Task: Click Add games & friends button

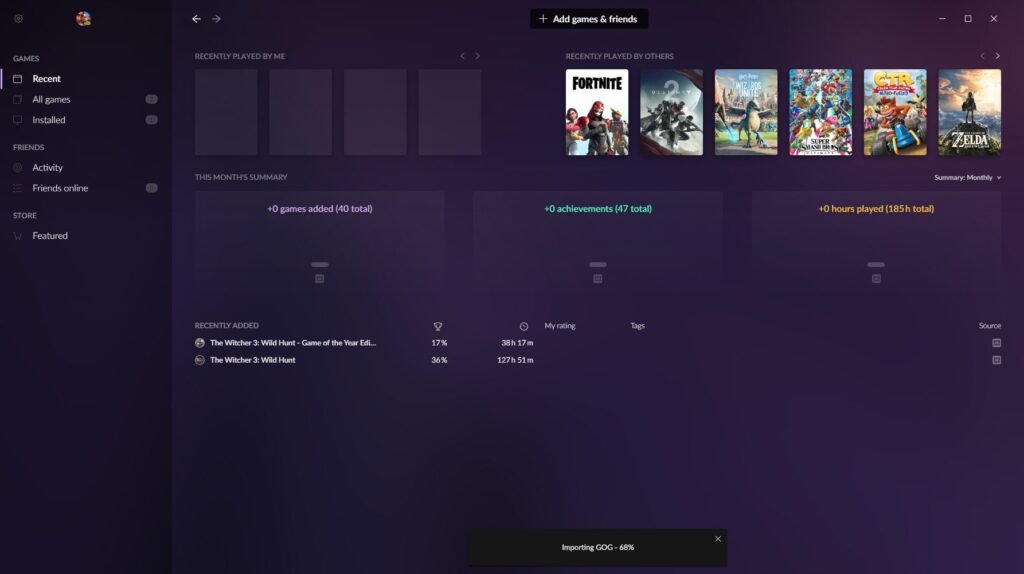Action: pyautogui.click(x=589, y=18)
